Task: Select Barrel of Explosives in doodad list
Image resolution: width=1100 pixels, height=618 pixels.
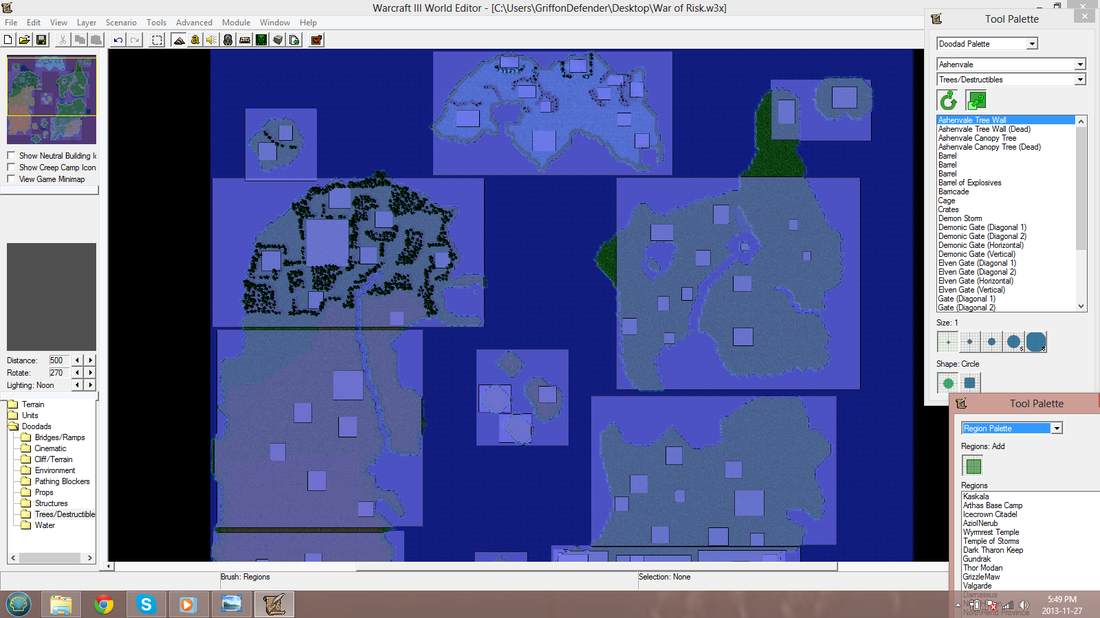Action: 970,183
